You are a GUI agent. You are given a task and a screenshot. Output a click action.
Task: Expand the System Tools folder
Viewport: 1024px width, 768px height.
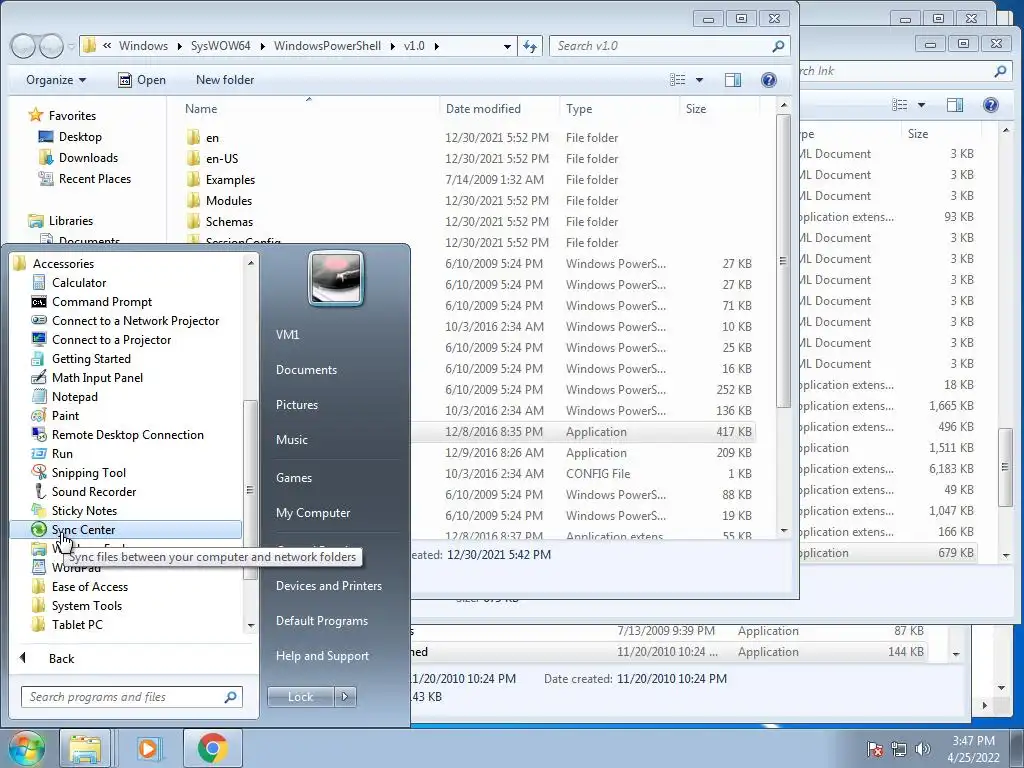pos(86,605)
